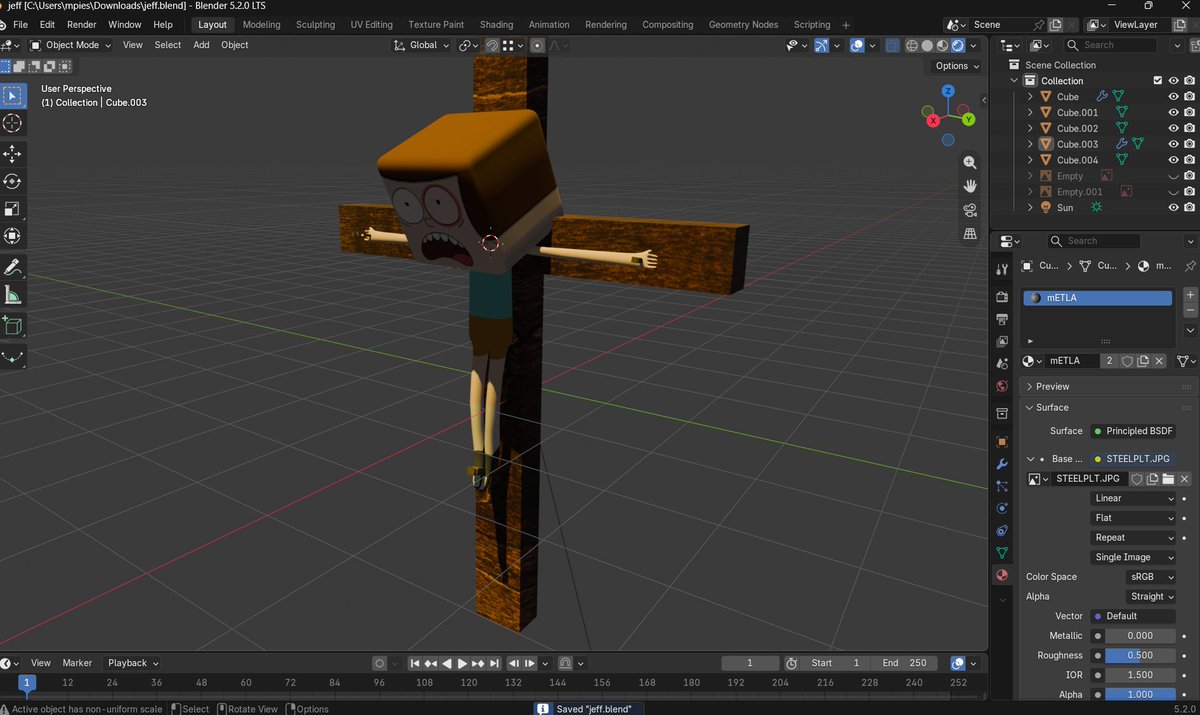
Task: Open the Render properties tab icon
Action: (1002, 297)
